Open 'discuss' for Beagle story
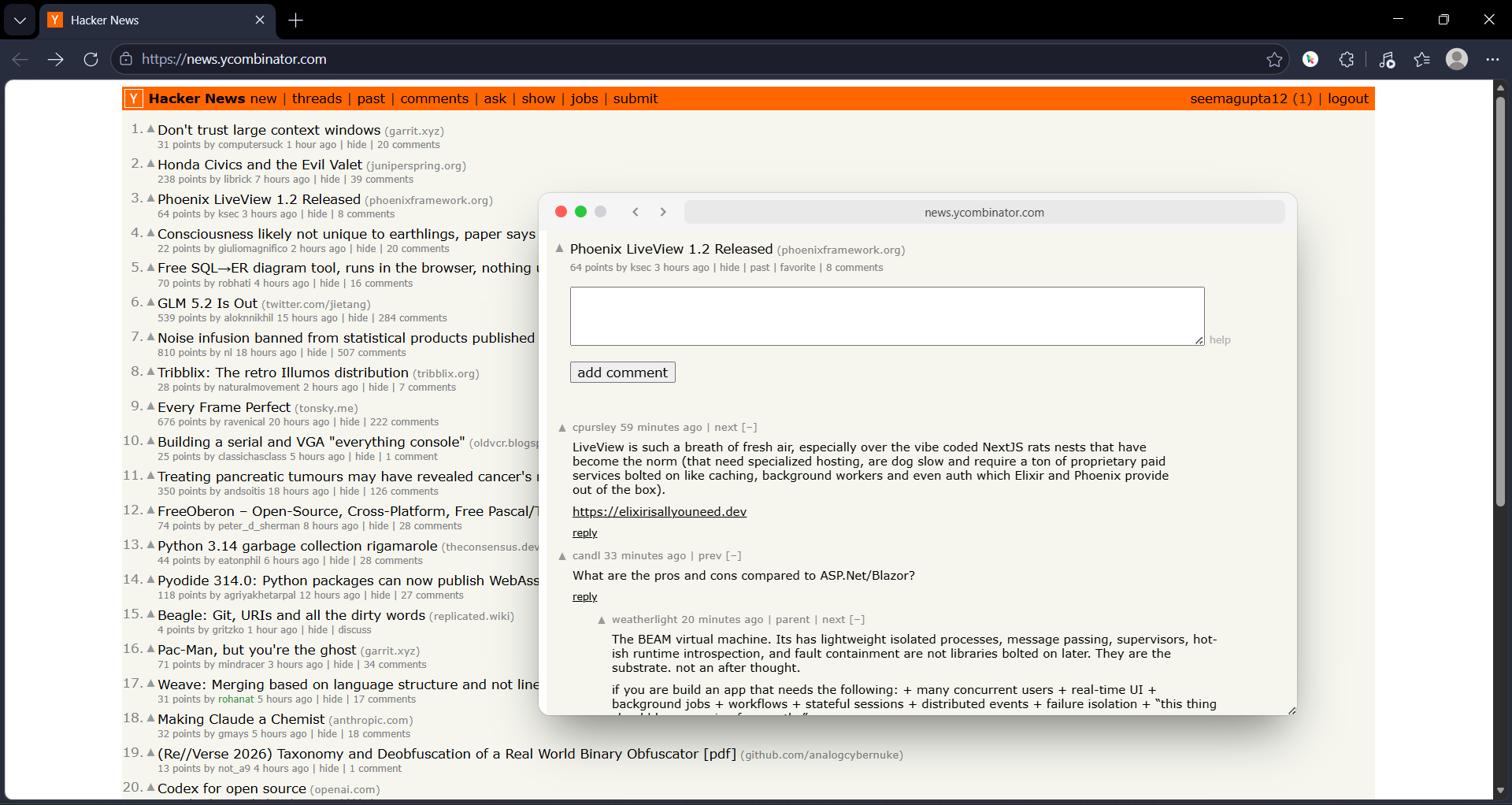This screenshot has height=805, width=1512. pos(354,630)
